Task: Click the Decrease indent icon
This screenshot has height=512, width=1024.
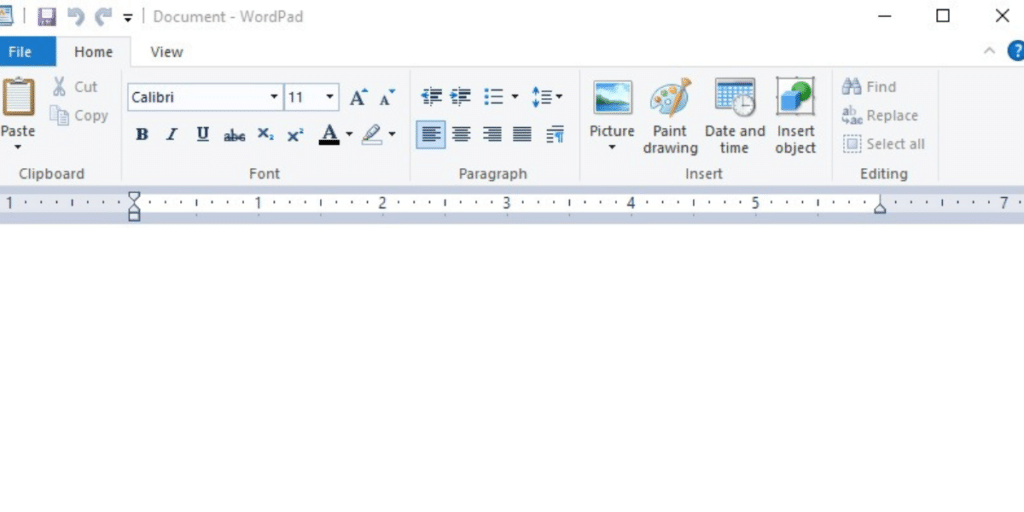Action: coord(431,97)
